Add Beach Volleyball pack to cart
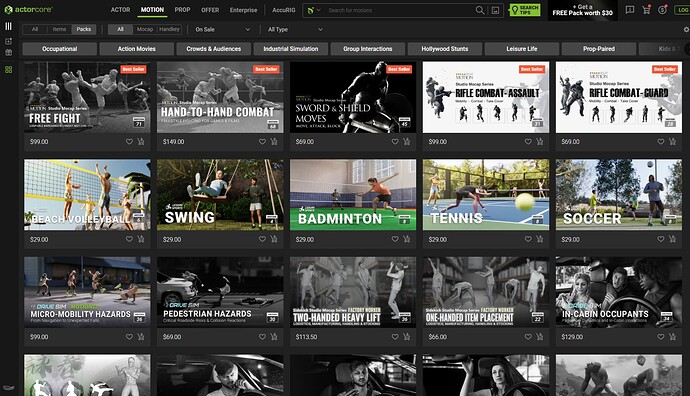This screenshot has height=396, width=690. pyautogui.click(x=141, y=239)
